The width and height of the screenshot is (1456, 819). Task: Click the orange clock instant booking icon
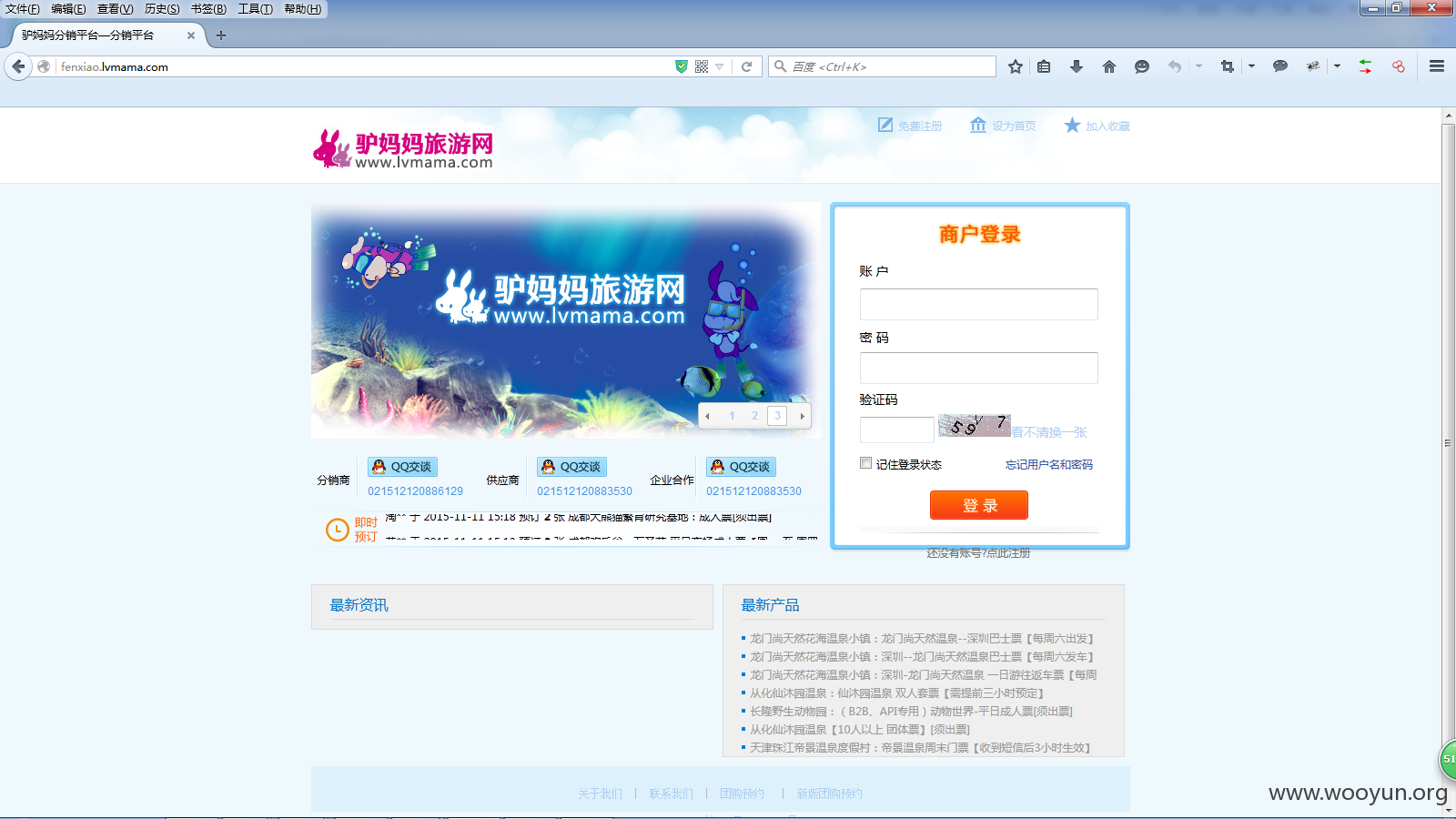click(338, 529)
